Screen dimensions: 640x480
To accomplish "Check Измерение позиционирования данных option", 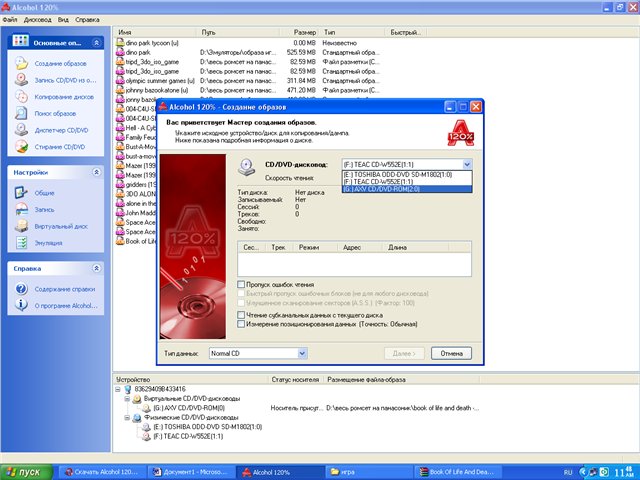I will [x=240, y=322].
